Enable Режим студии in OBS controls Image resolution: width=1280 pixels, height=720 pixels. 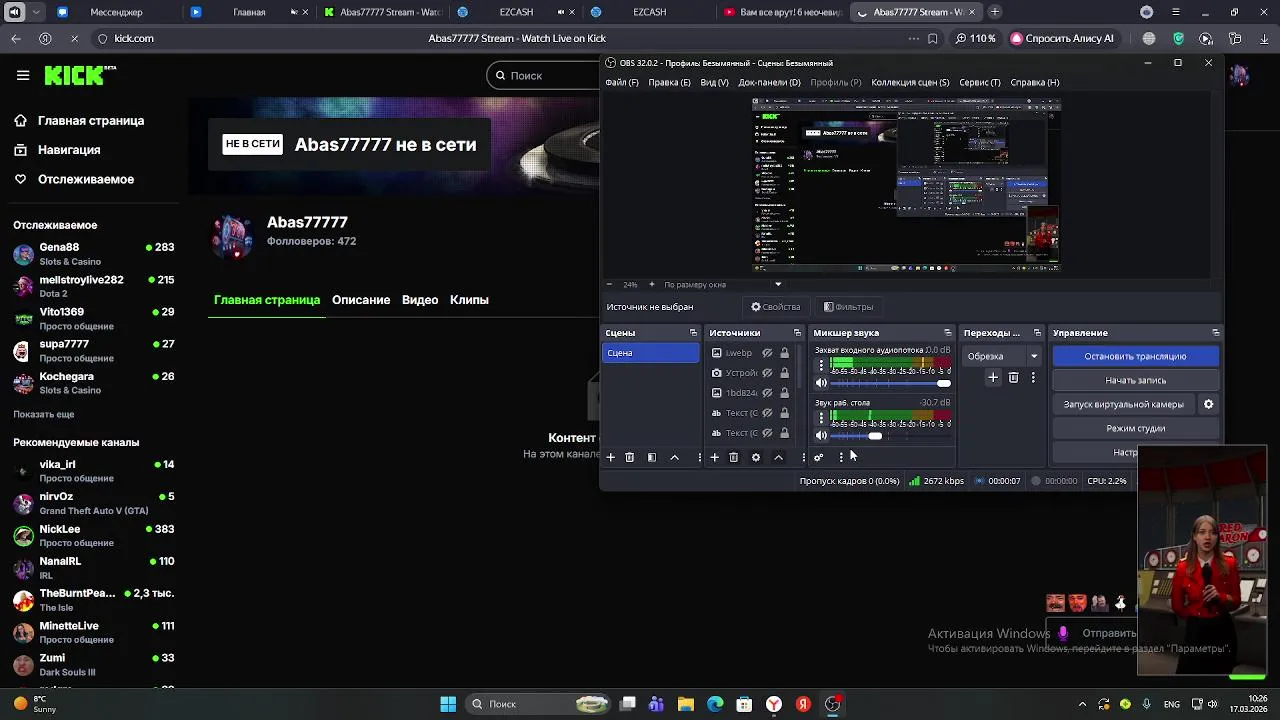[x=1135, y=428]
